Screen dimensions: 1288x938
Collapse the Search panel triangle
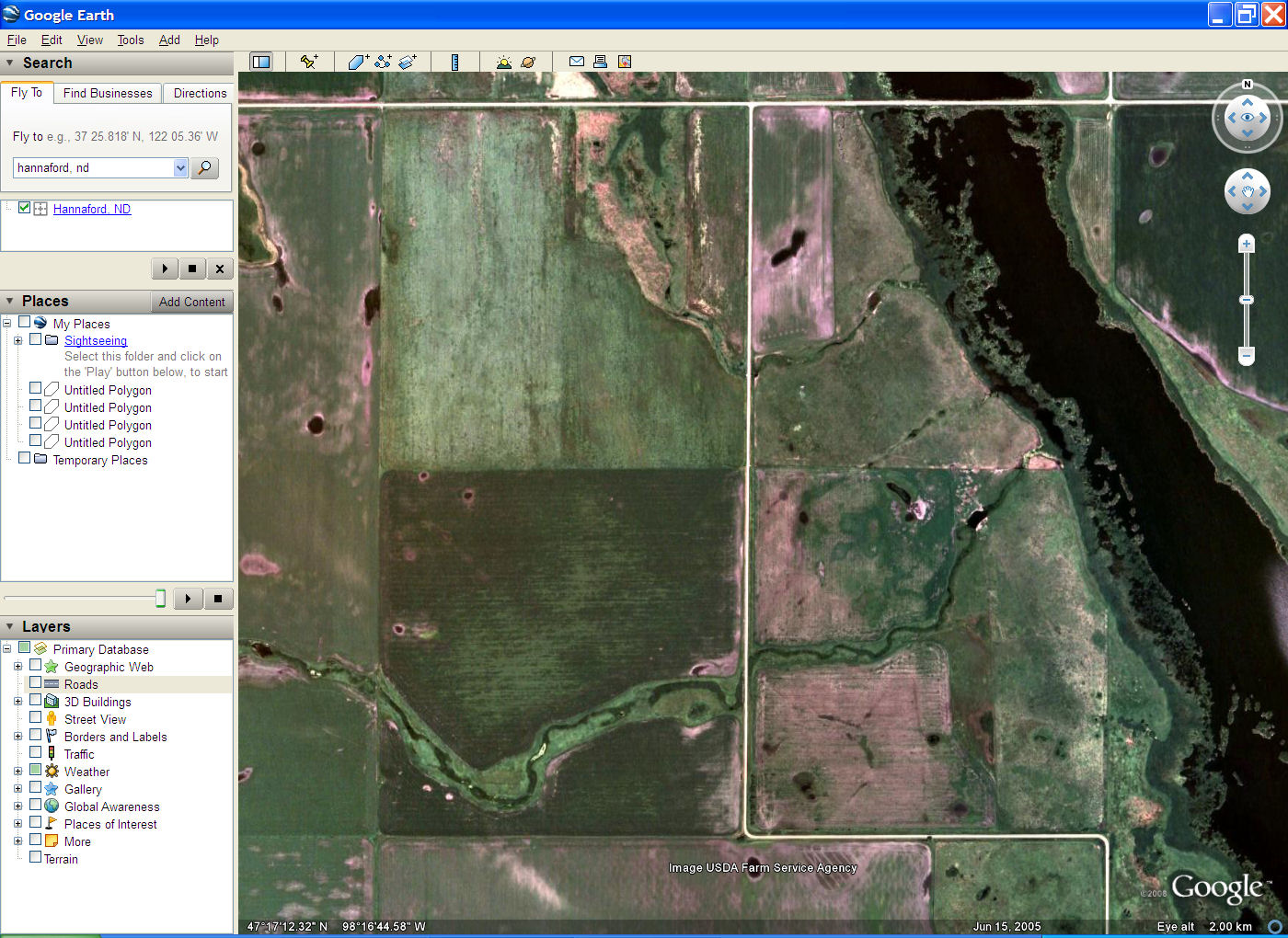coord(10,63)
